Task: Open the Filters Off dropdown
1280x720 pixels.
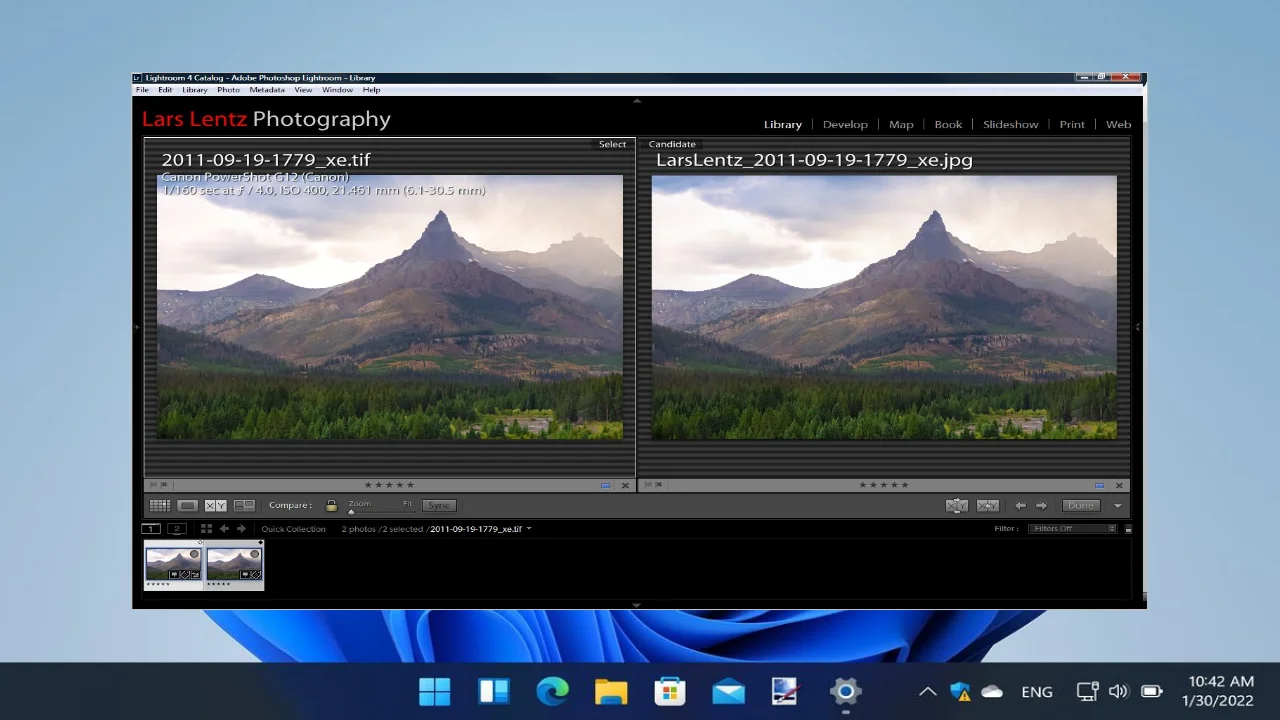Action: [x=1072, y=529]
